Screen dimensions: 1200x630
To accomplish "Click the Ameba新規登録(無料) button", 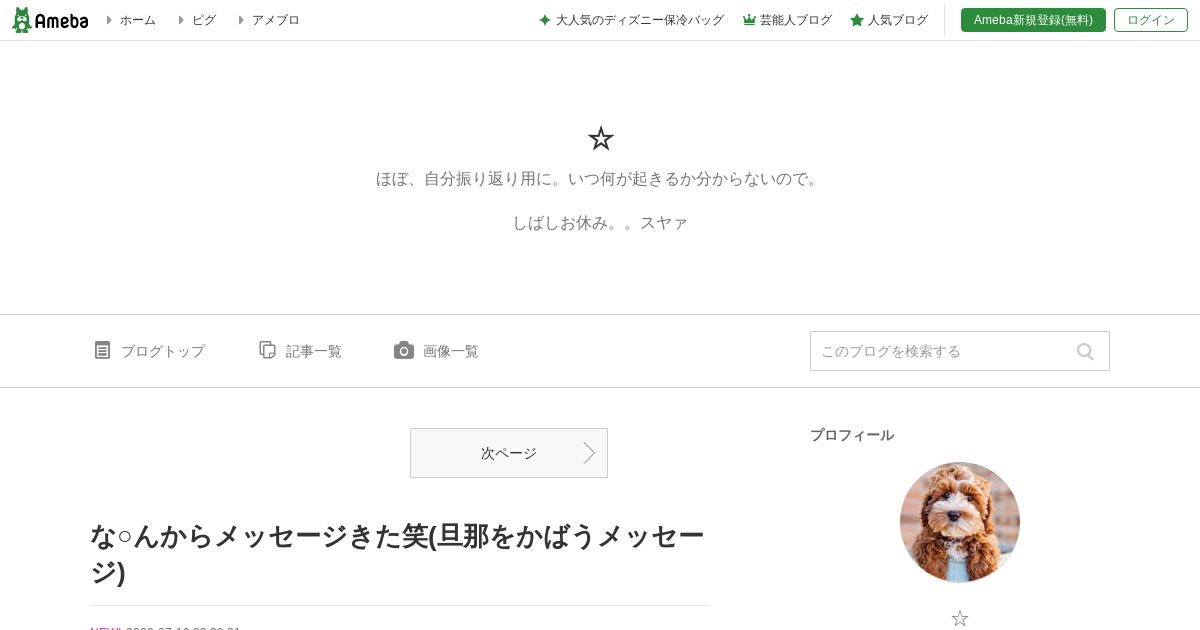I will (1033, 20).
